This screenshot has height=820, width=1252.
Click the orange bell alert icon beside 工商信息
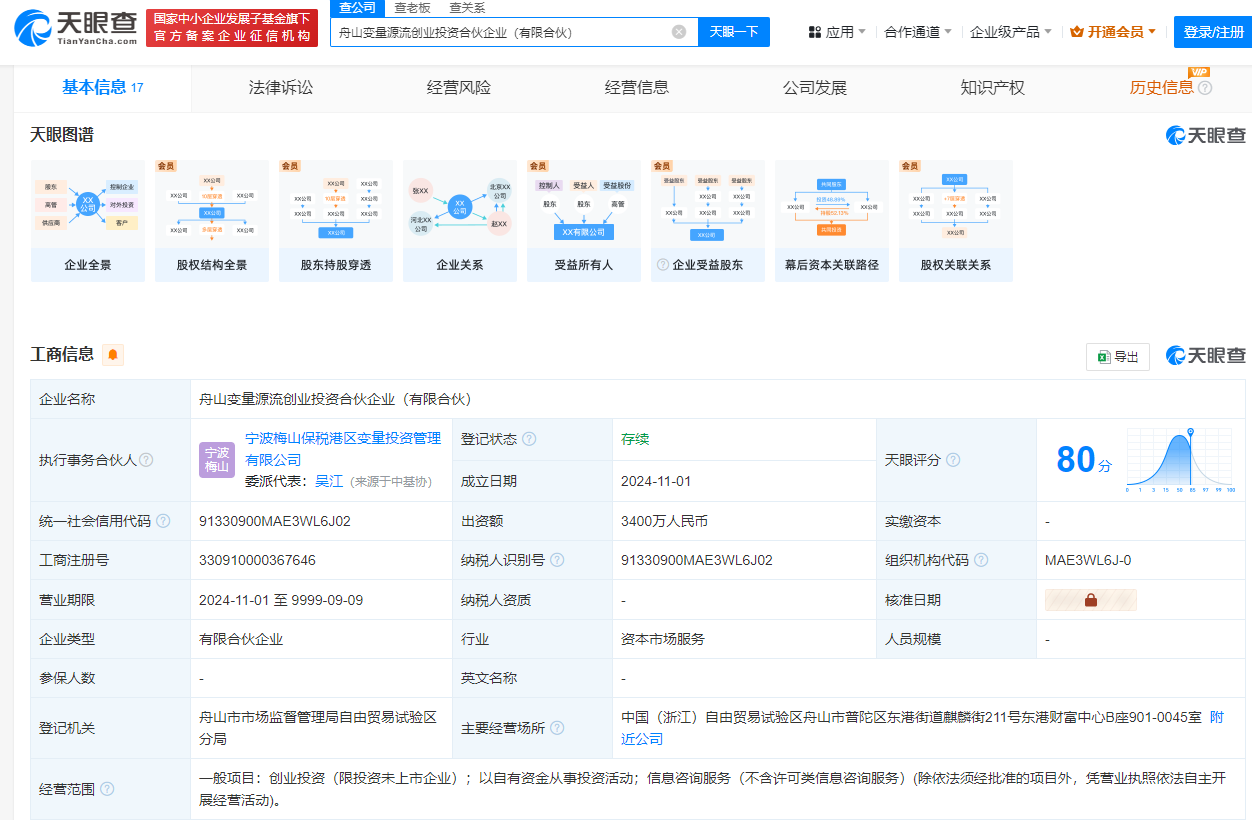coord(113,355)
